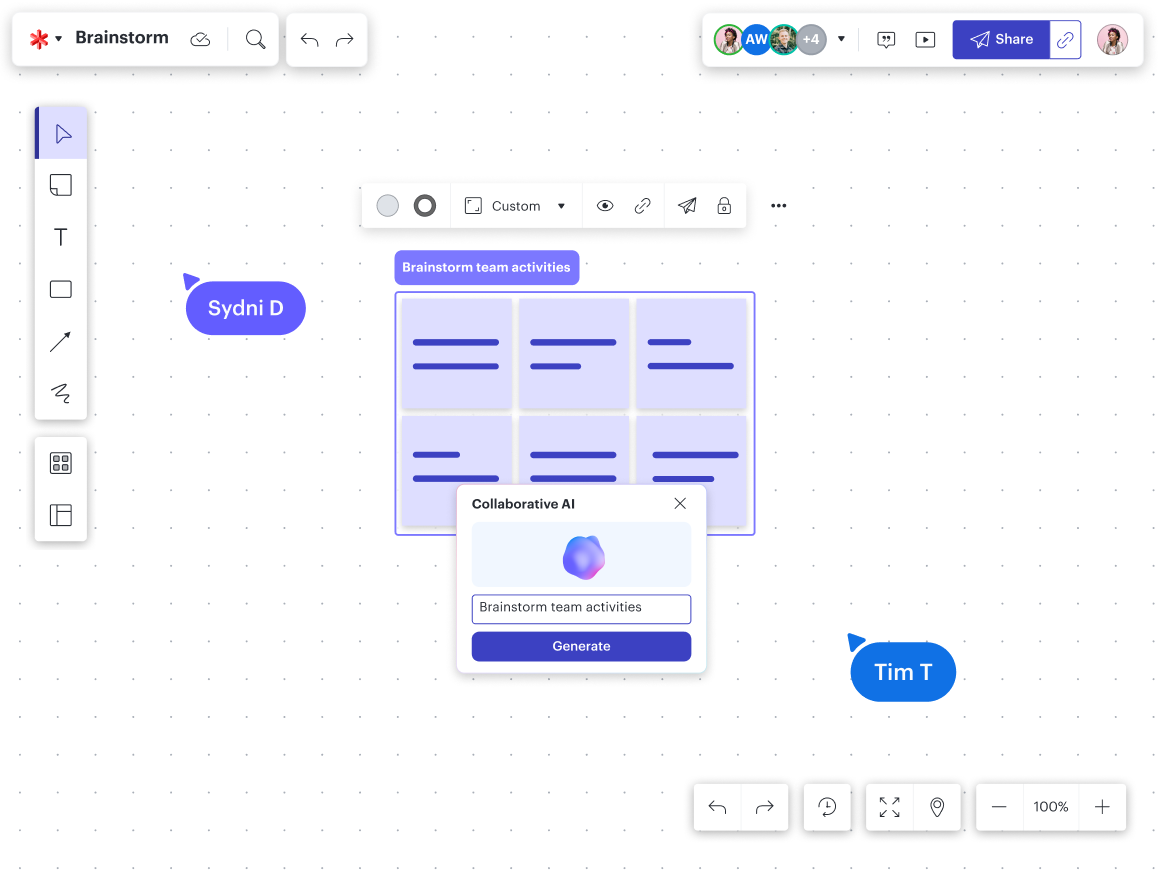The height and width of the screenshot is (870, 1160).
Task: Toggle fullscreen expand icon
Action: (889, 807)
